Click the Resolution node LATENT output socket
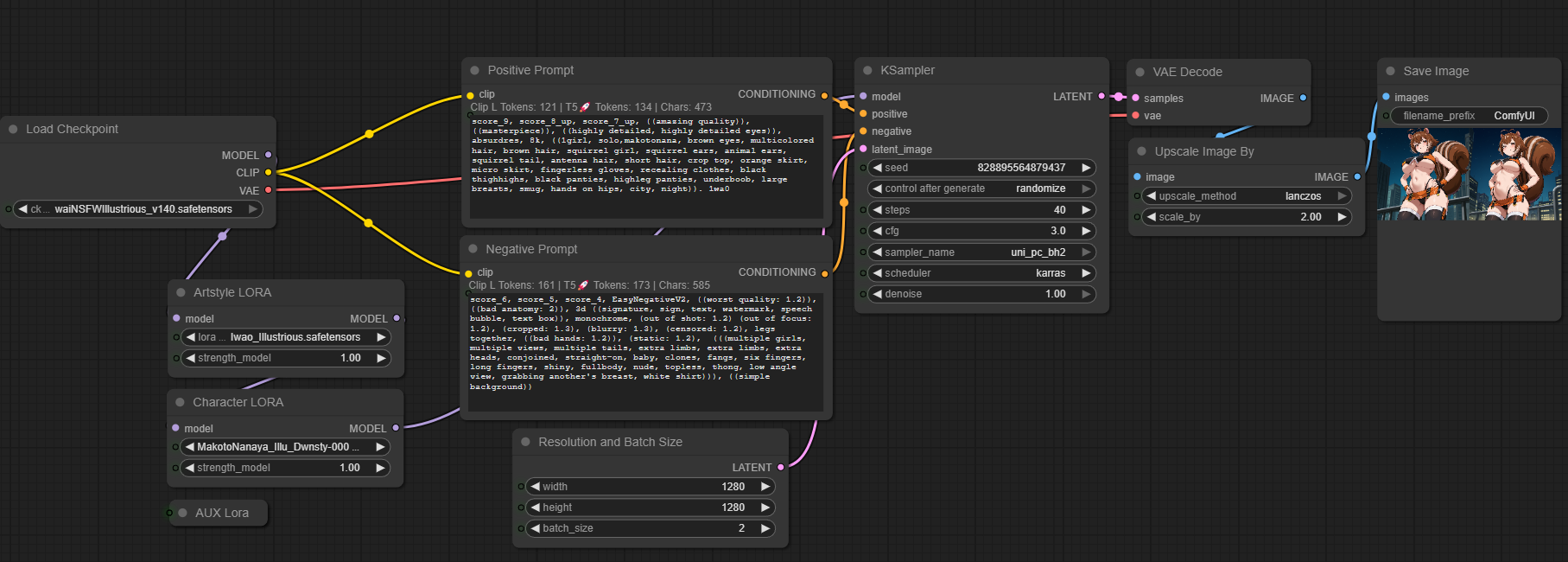The width and height of the screenshot is (1568, 562). click(x=781, y=467)
